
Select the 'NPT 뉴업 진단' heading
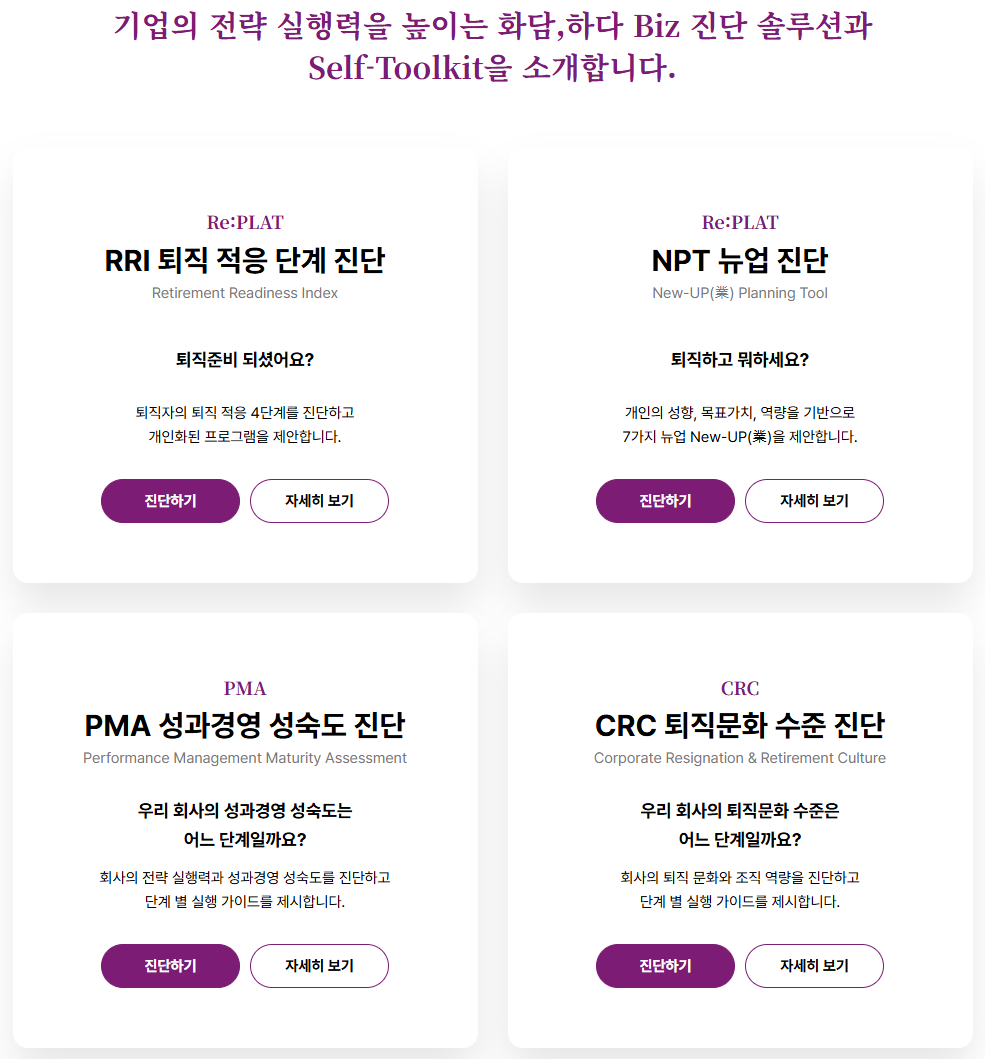[x=739, y=261]
